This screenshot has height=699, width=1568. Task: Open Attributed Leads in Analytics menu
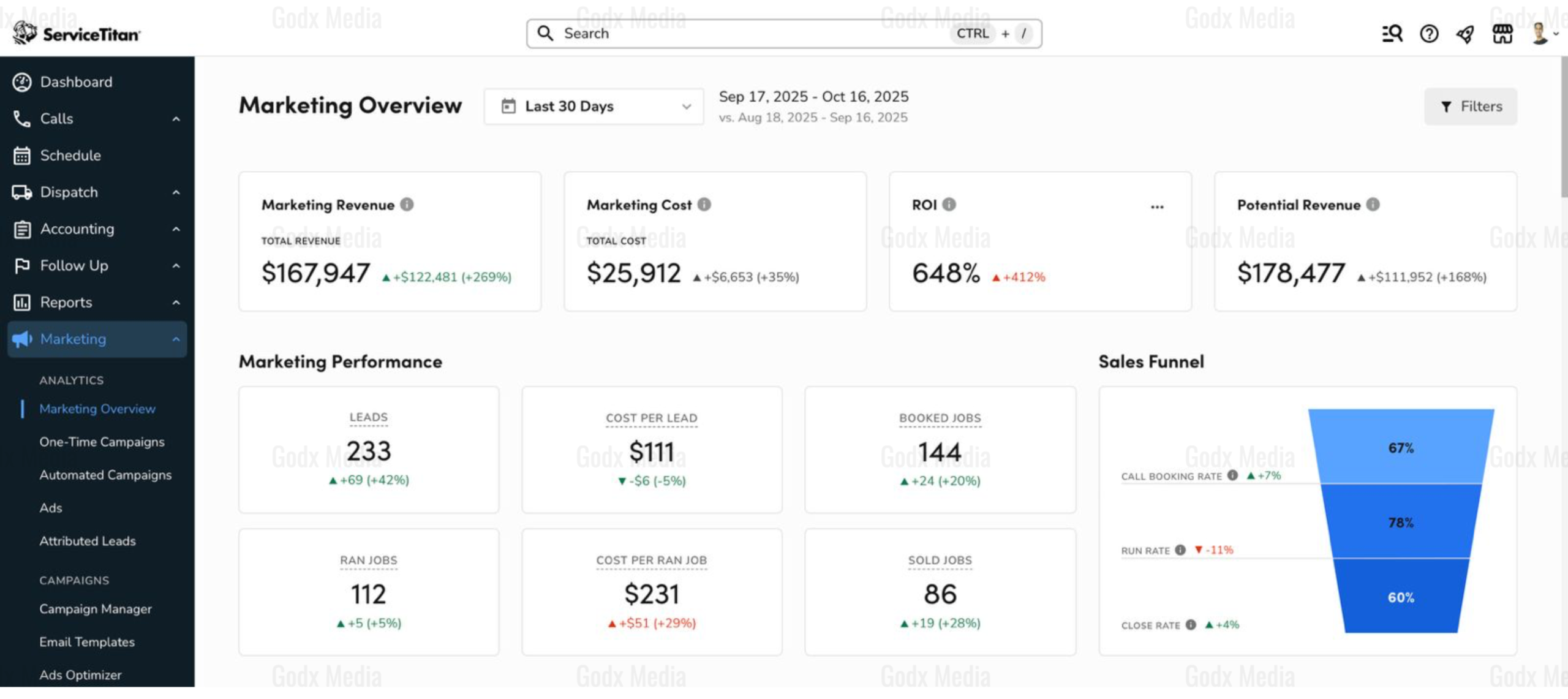[x=88, y=541]
